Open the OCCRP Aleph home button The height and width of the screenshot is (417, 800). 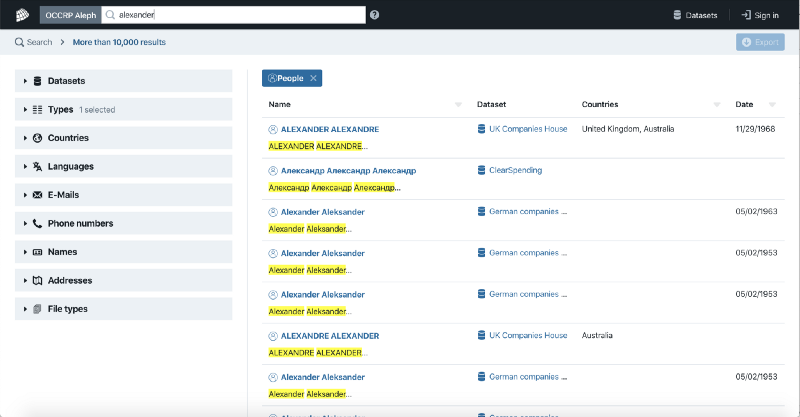pyautogui.click(x=70, y=15)
